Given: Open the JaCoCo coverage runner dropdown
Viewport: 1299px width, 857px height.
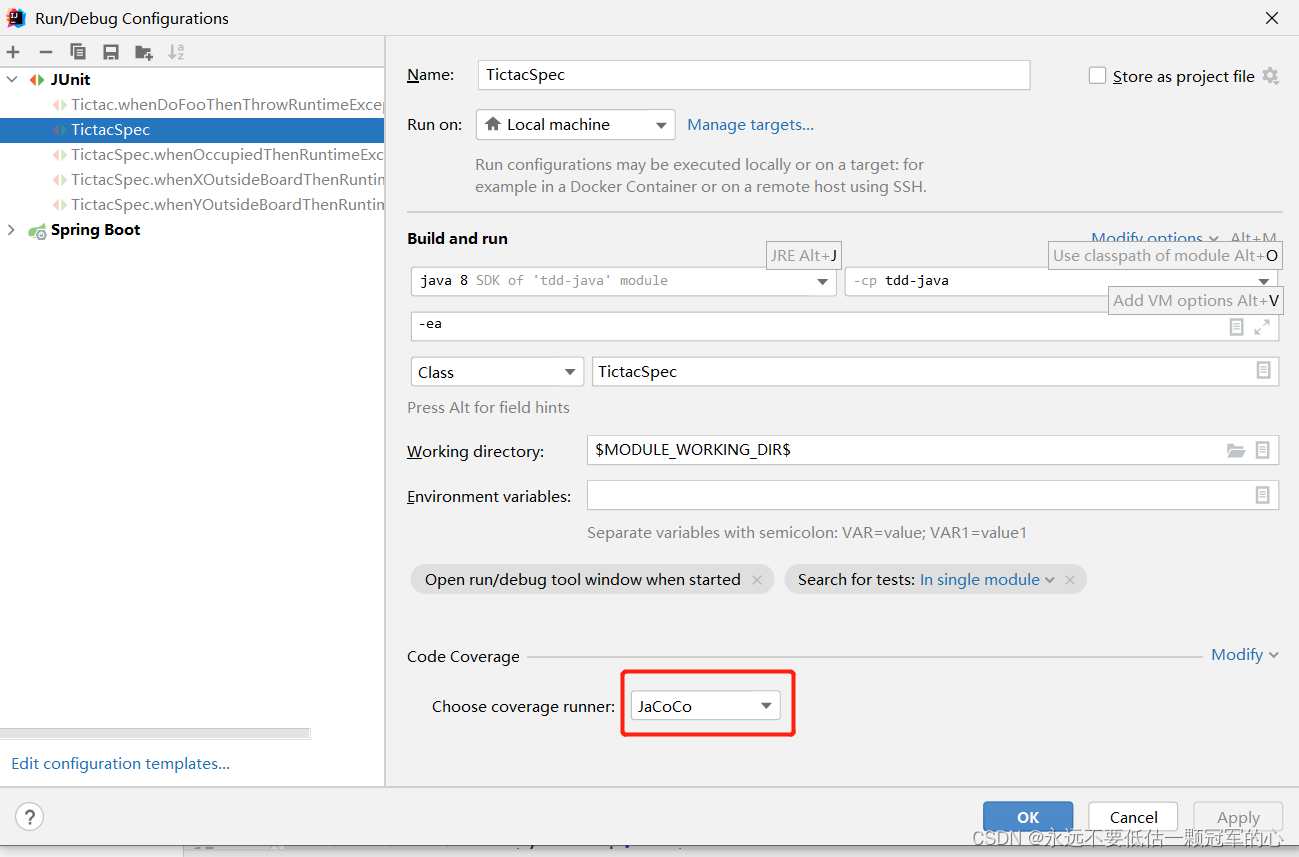Looking at the screenshot, I should pos(705,706).
